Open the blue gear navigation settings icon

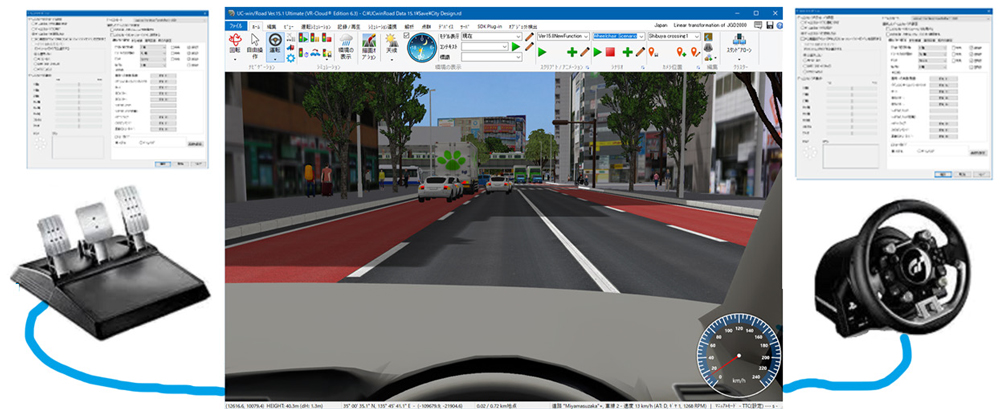coord(291,58)
